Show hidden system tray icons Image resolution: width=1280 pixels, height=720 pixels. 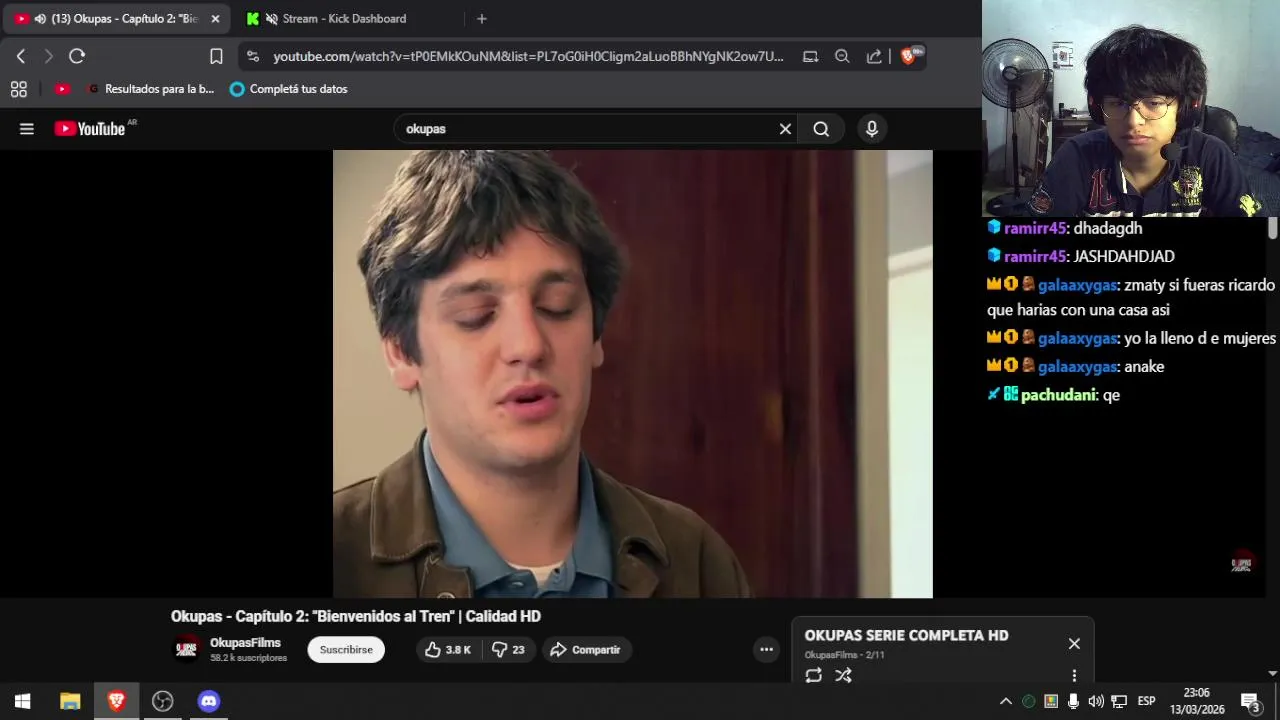pos(1006,701)
